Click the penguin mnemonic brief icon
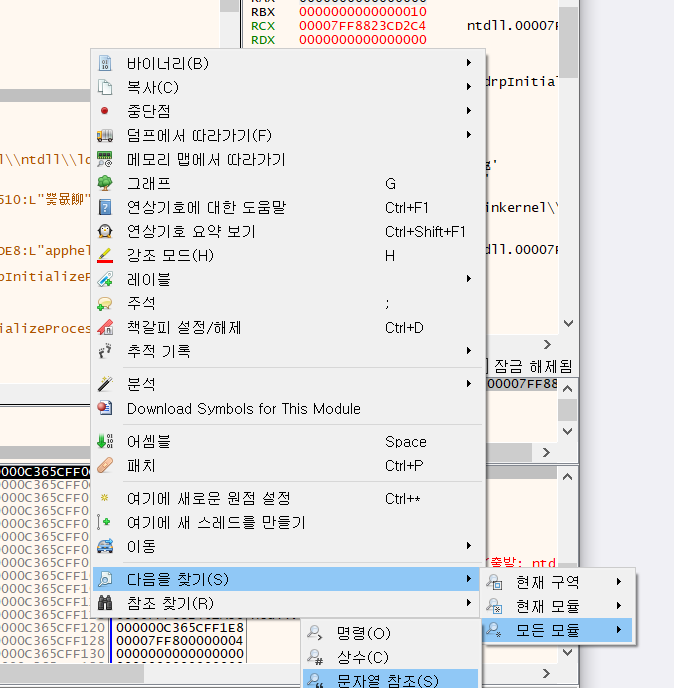This screenshot has width=674, height=688. pyautogui.click(x=105, y=231)
